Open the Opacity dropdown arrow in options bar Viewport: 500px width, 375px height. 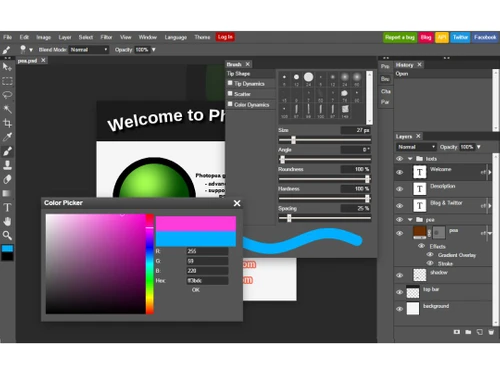click(154, 50)
